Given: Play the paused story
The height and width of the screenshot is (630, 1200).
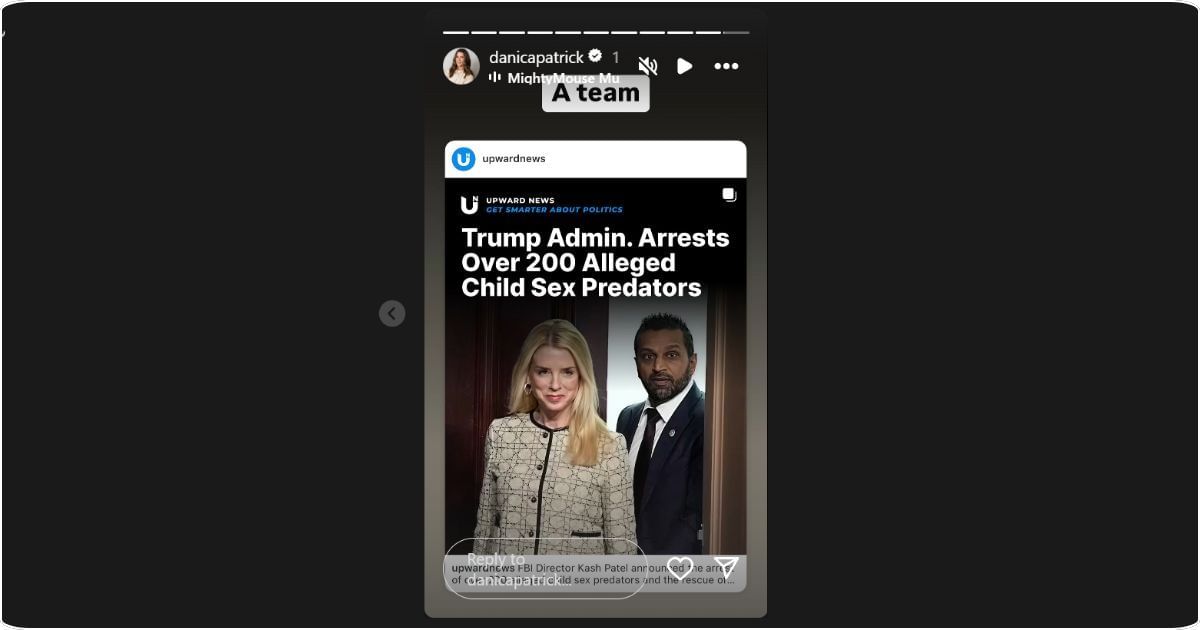Looking at the screenshot, I should [685, 66].
